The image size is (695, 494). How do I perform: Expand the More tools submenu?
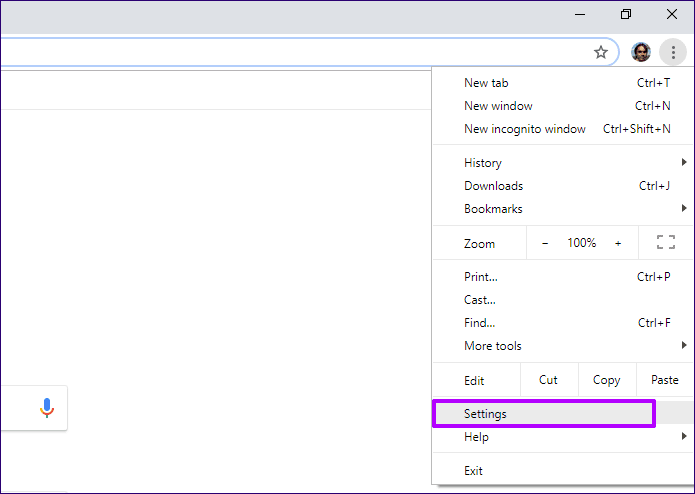562,346
